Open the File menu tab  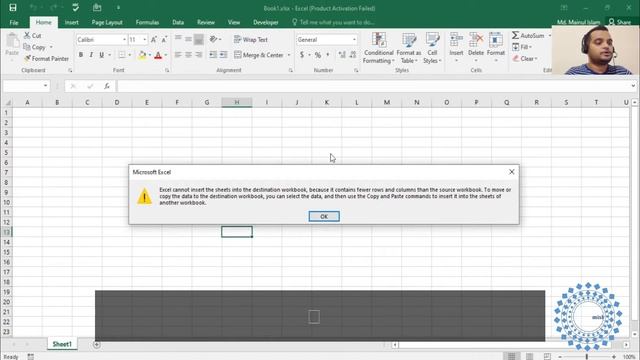[x=14, y=22]
